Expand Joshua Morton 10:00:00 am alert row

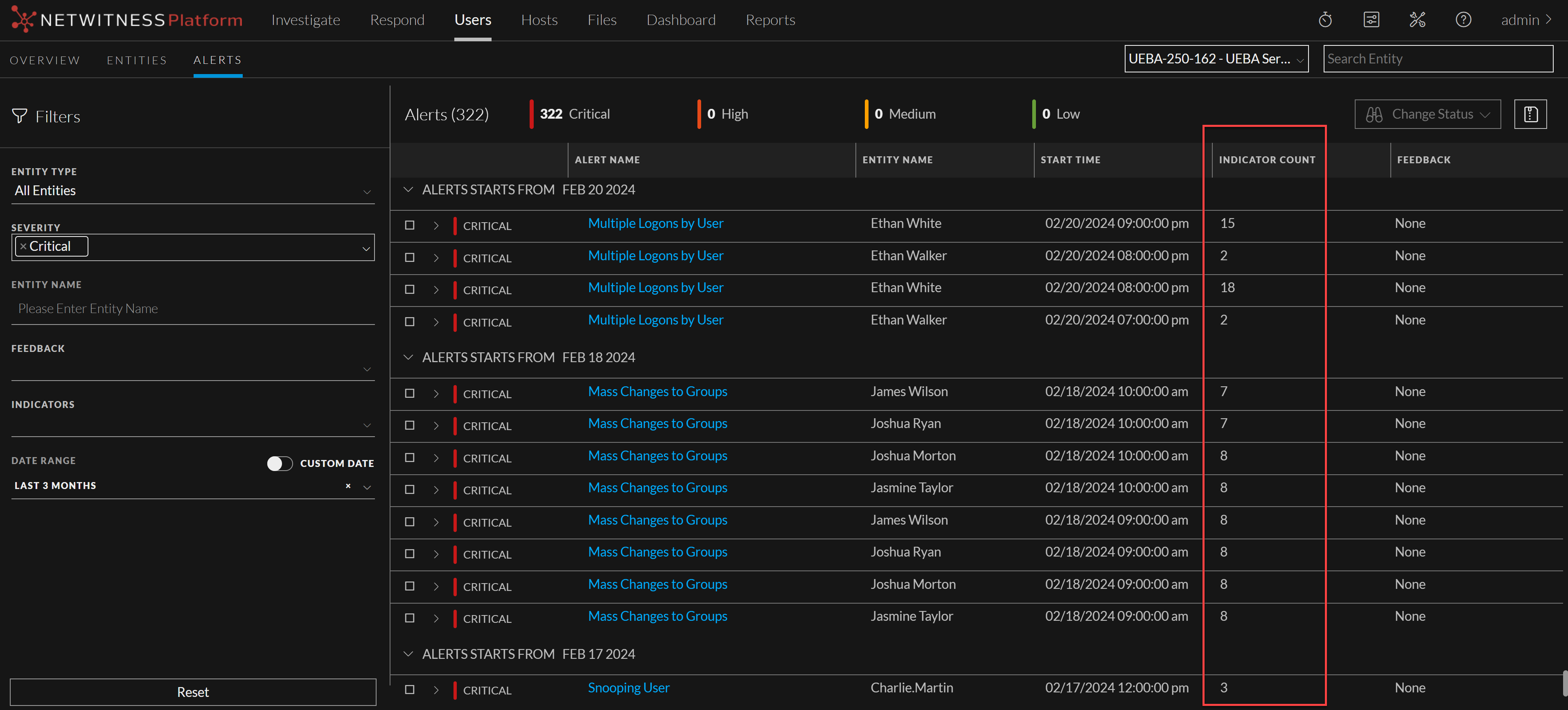coord(436,458)
